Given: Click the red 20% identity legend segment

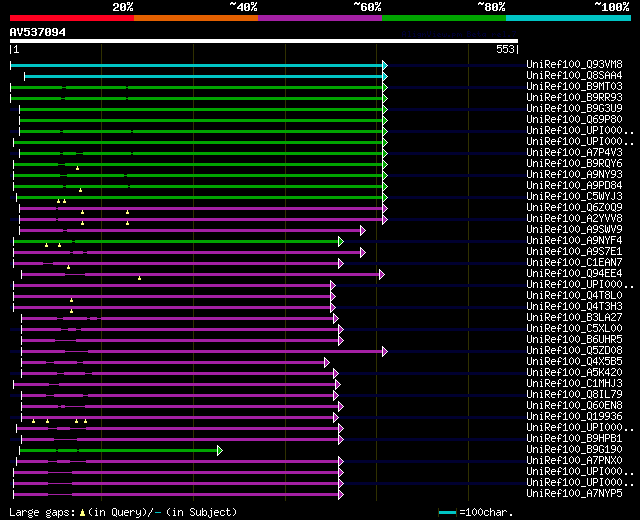Looking at the screenshot, I should pyautogui.click(x=72, y=18).
